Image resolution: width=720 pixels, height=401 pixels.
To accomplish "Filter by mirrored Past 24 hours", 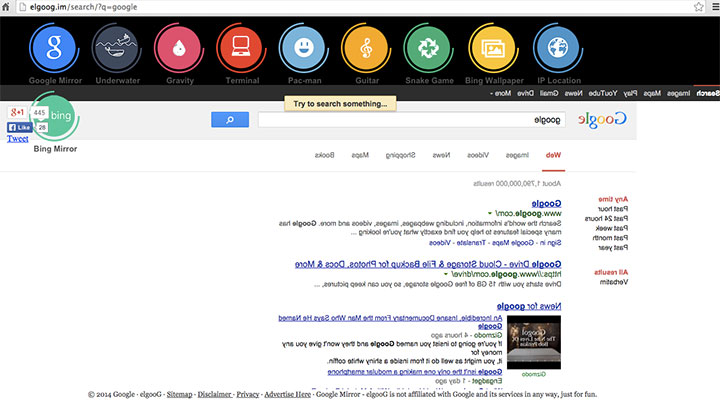I will 606,219.
